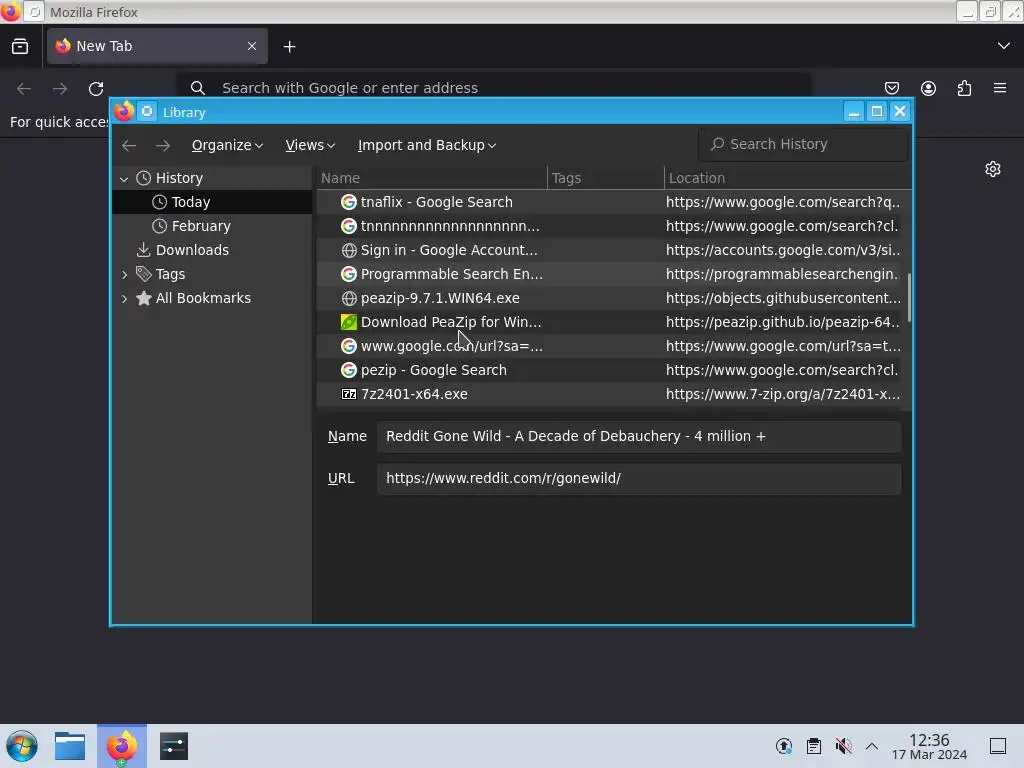Show hidden tray icons arrow
This screenshot has height=768, width=1024.
pos(872,746)
